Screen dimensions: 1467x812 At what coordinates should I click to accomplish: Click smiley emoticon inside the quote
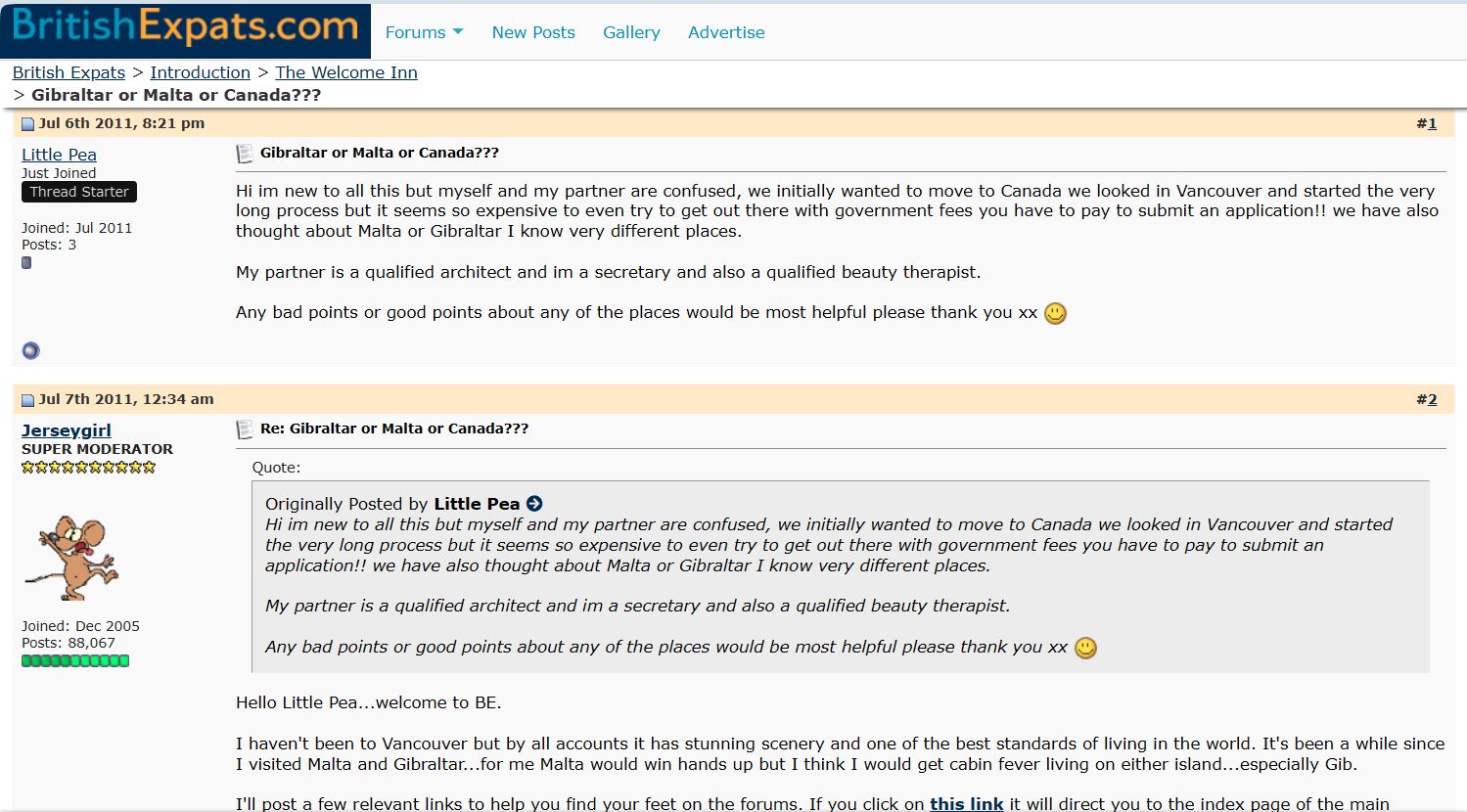coord(1085,648)
